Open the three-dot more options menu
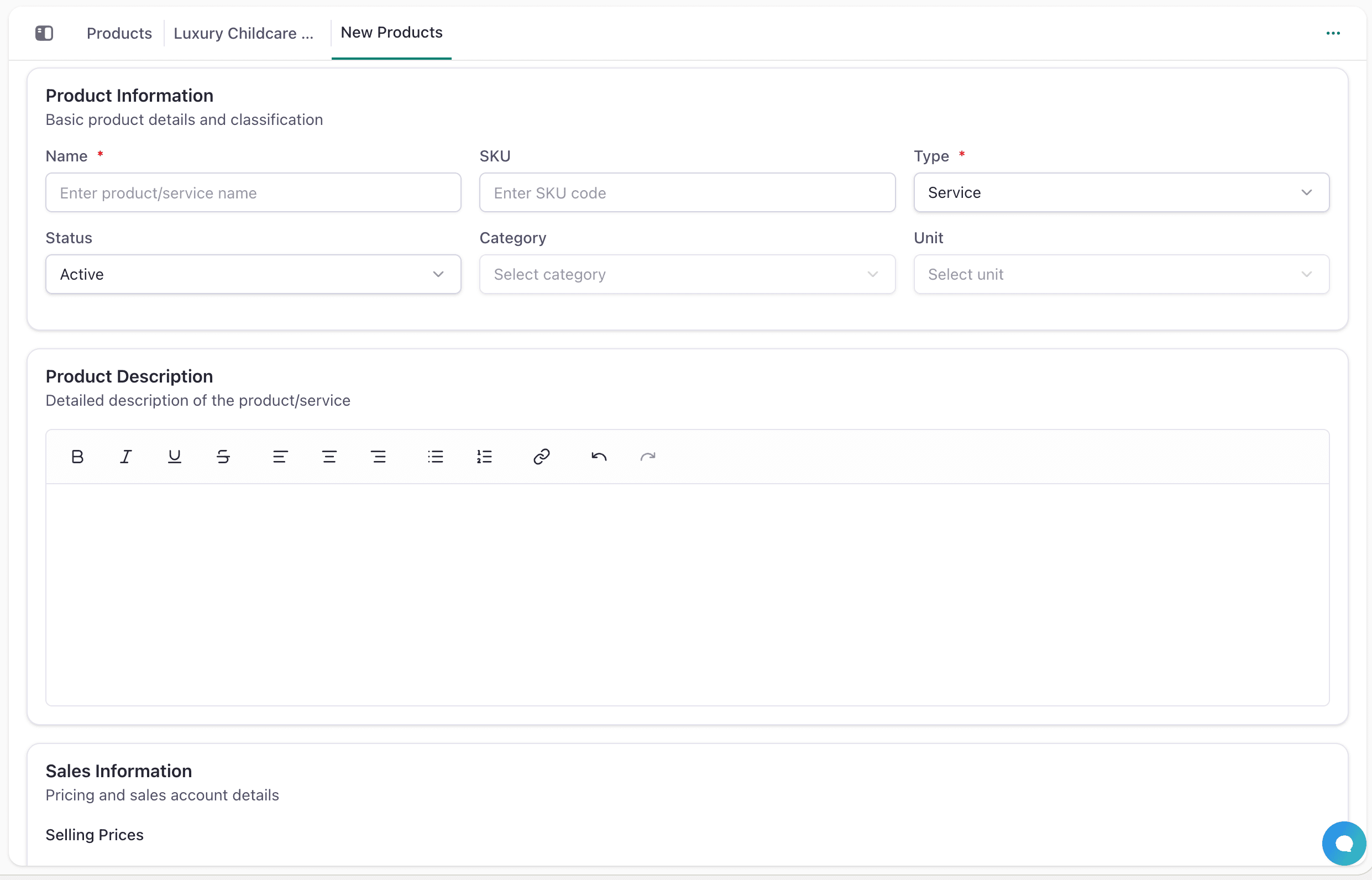Image resolution: width=1372 pixels, height=880 pixels. 1333,33
